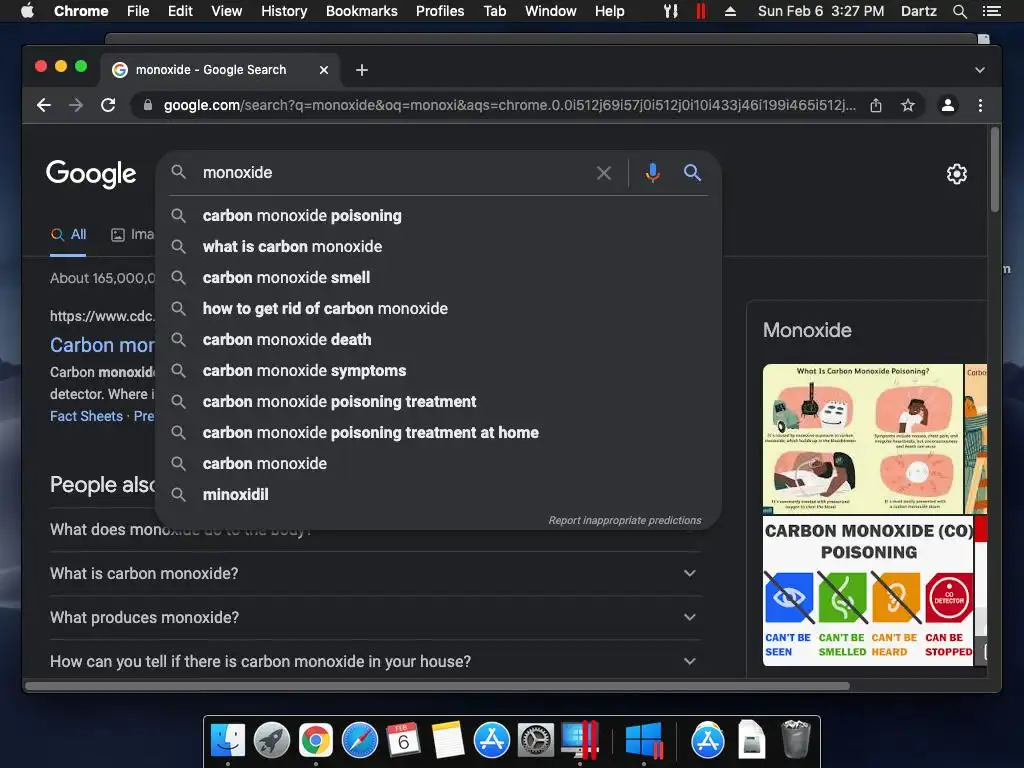1024x768 pixels.
Task: Open 'What Is Carbon Monoxide Poisoning?' infographic
Action: [862, 439]
